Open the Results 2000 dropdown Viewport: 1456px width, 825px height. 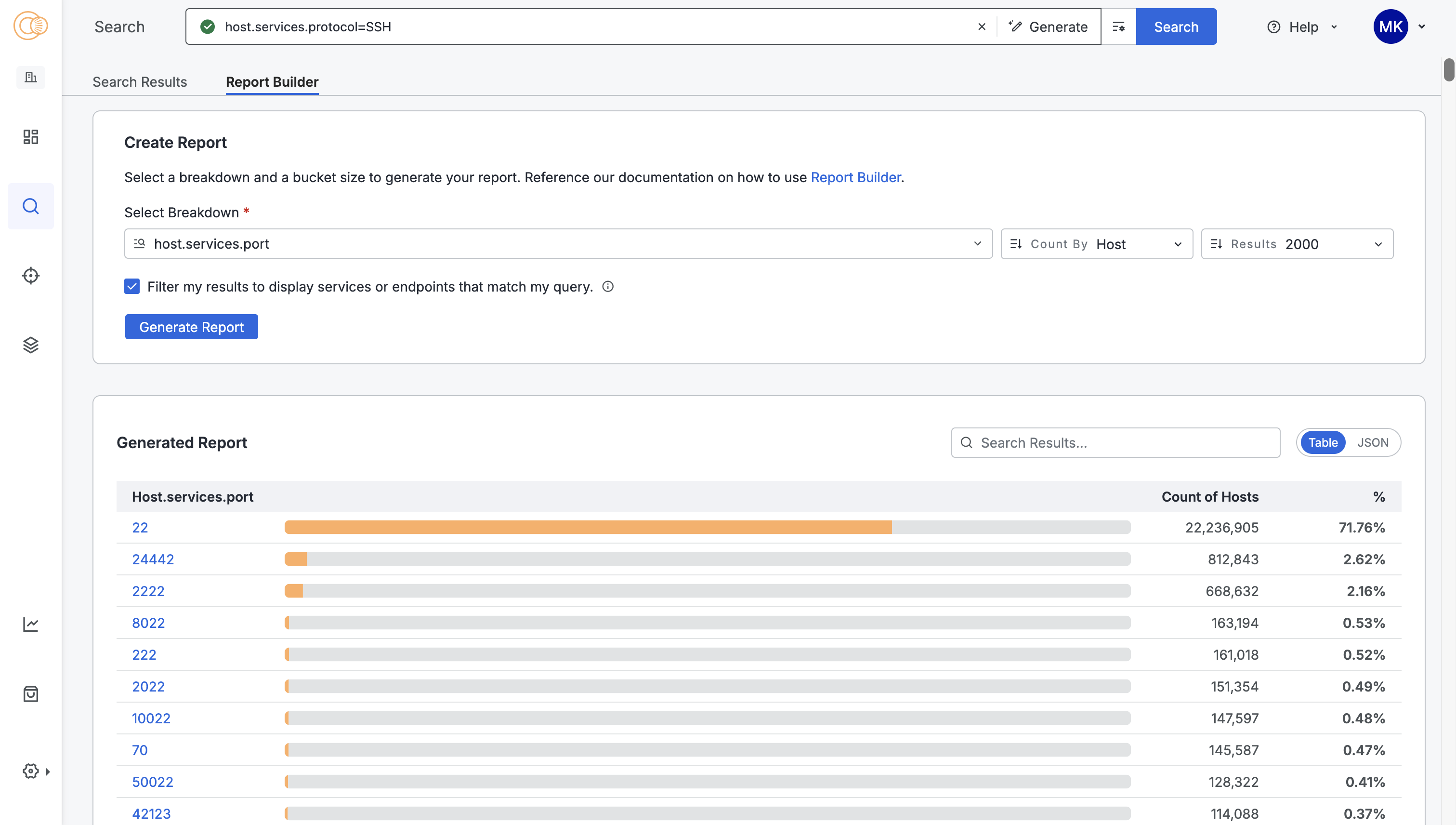pos(1297,244)
